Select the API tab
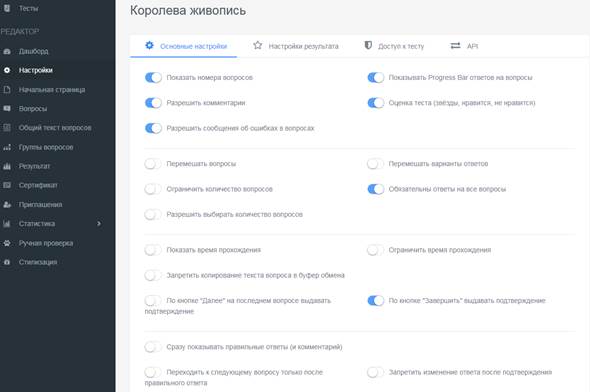The width and height of the screenshot is (590, 392). (464, 46)
